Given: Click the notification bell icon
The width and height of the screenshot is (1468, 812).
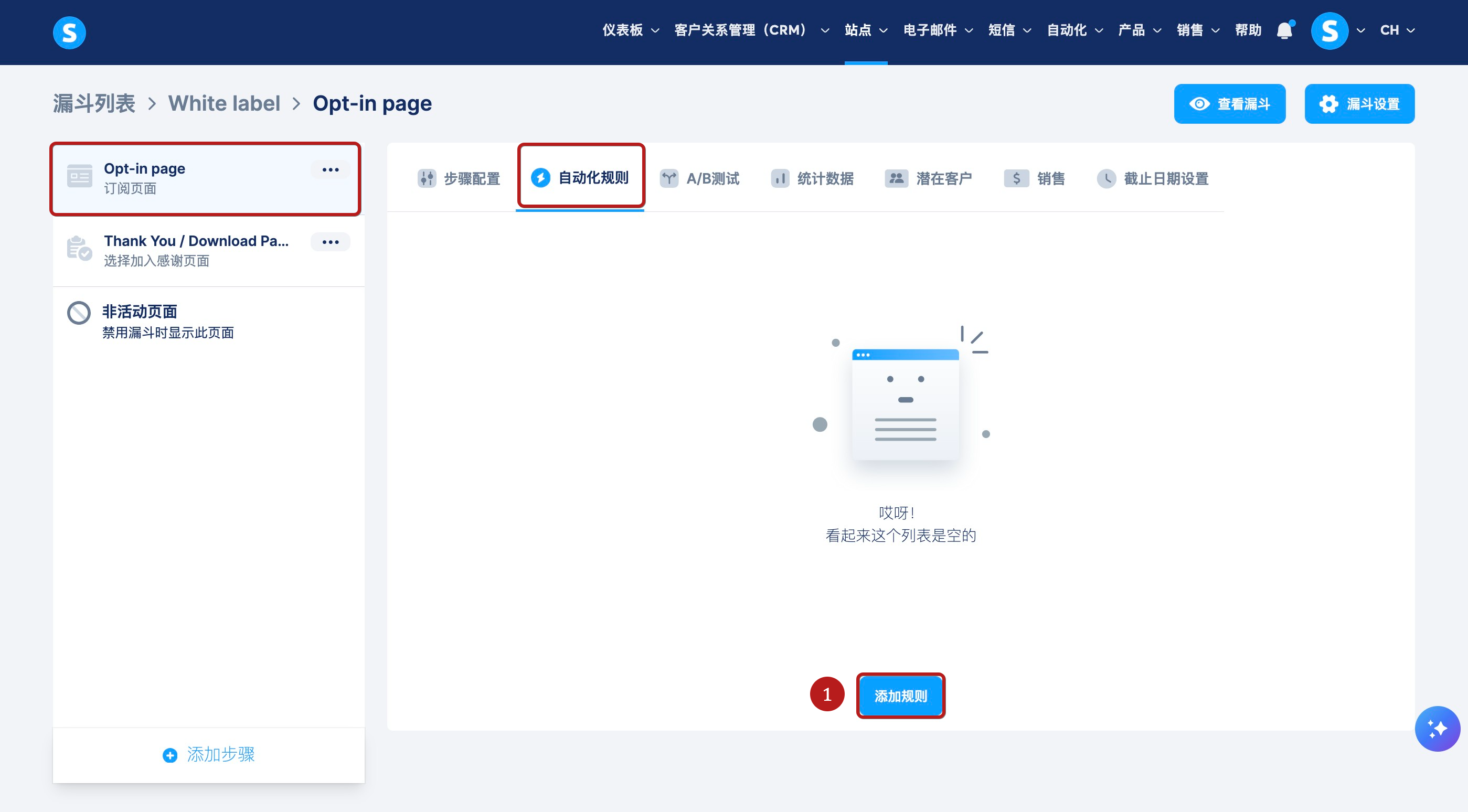Looking at the screenshot, I should click(1284, 30).
